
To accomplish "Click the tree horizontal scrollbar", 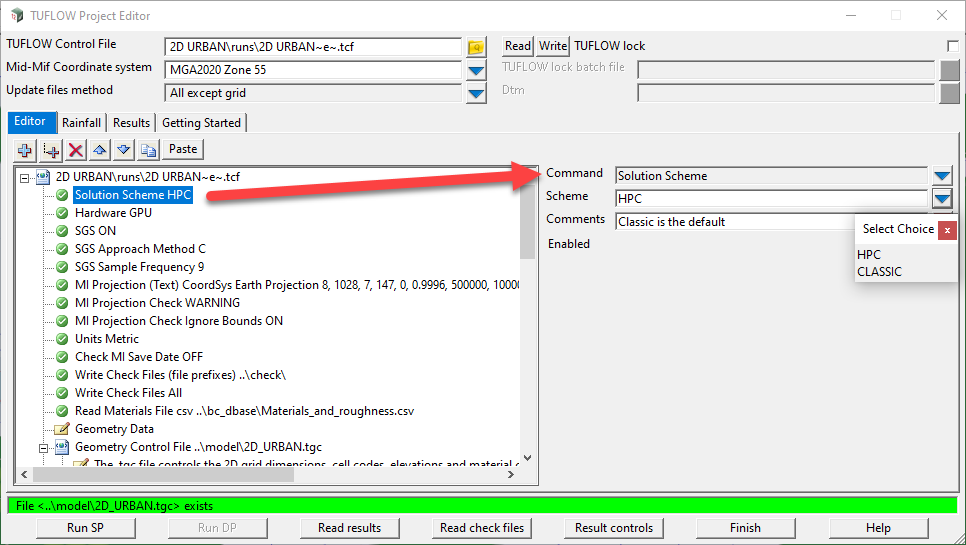I will click(267, 475).
